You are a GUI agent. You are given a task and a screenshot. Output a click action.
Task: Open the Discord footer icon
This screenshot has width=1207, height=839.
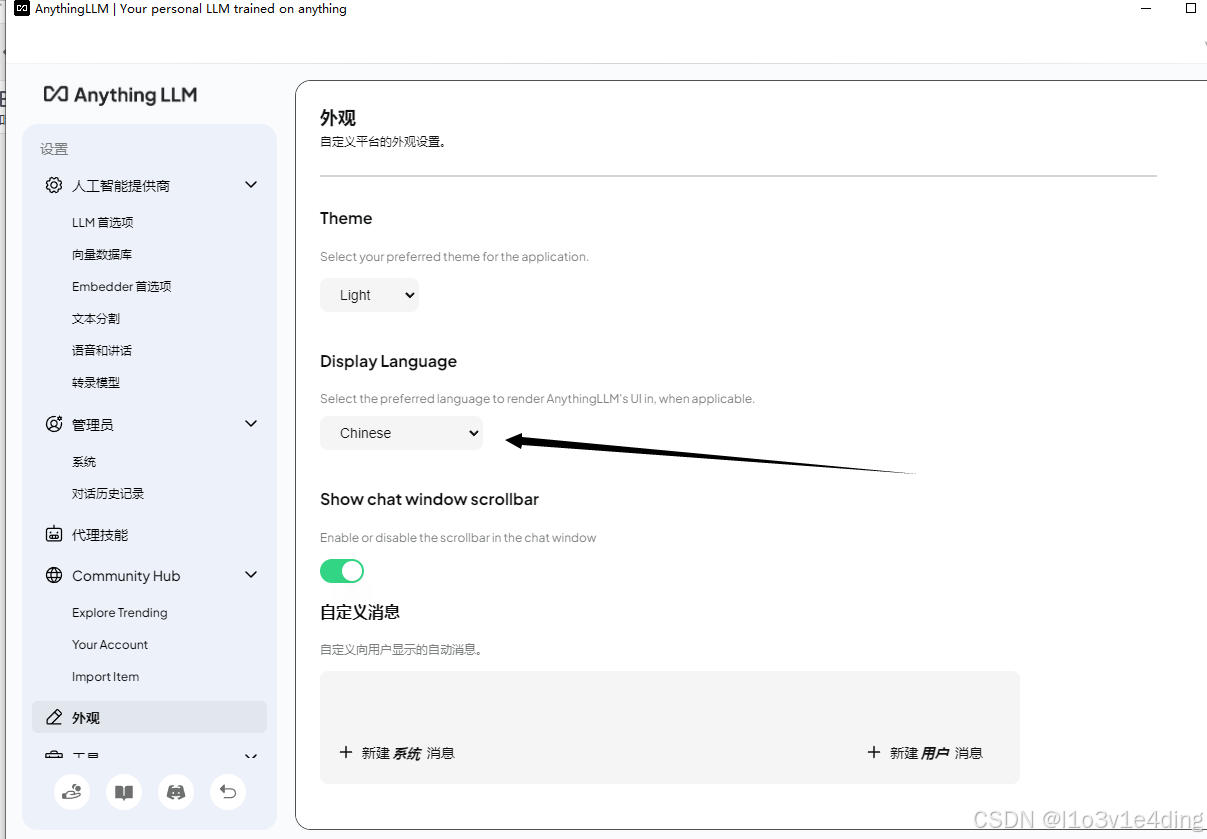(x=176, y=792)
